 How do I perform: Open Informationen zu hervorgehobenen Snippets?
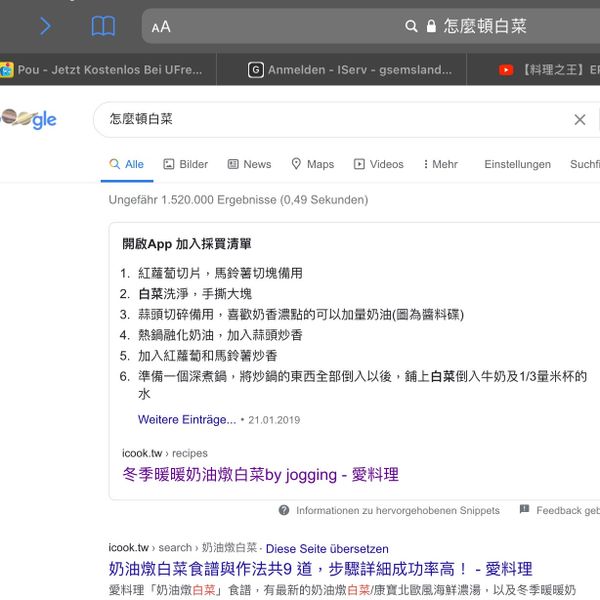[x=398, y=510]
